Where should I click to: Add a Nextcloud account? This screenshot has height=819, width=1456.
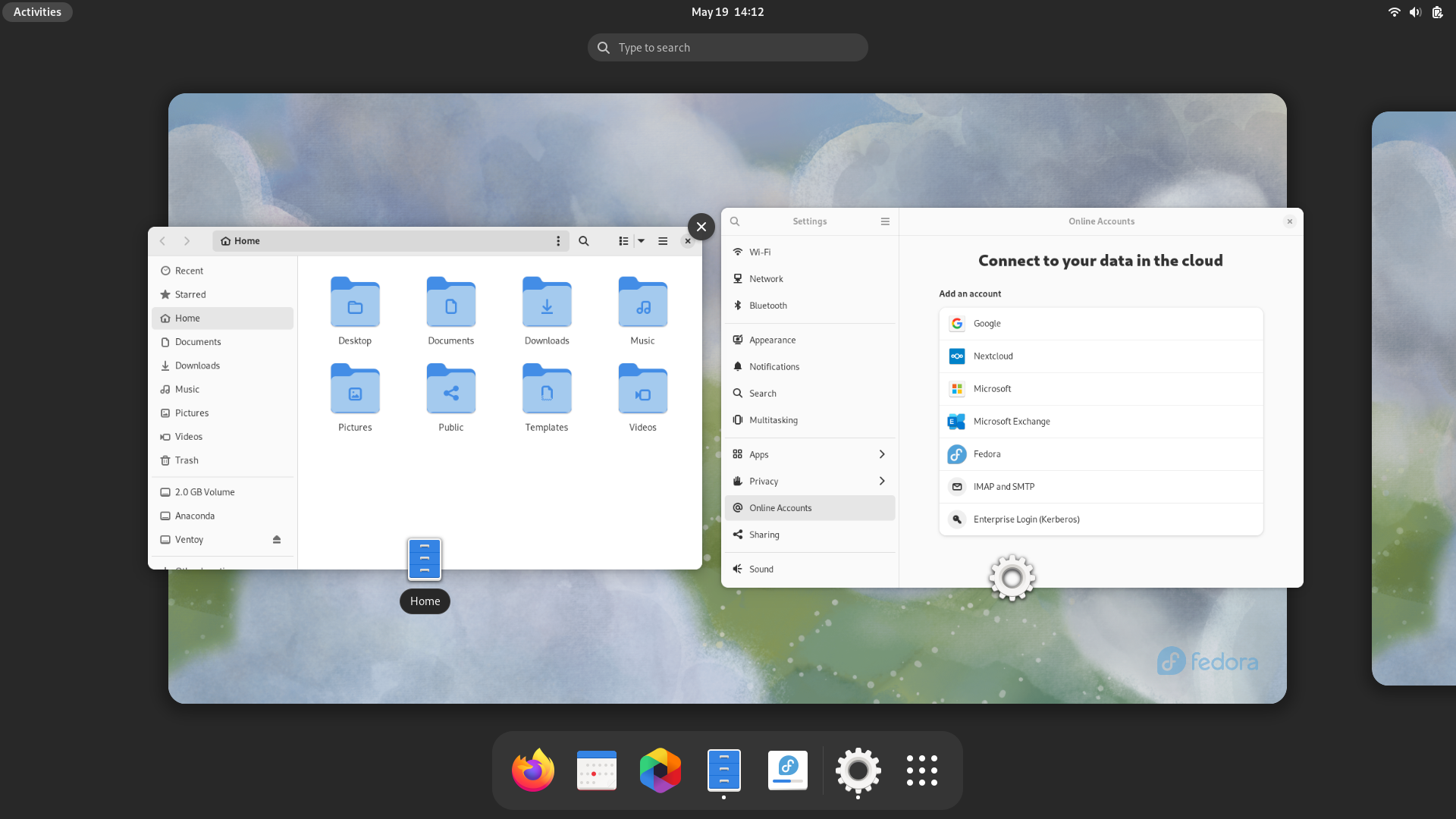[x=1101, y=356]
